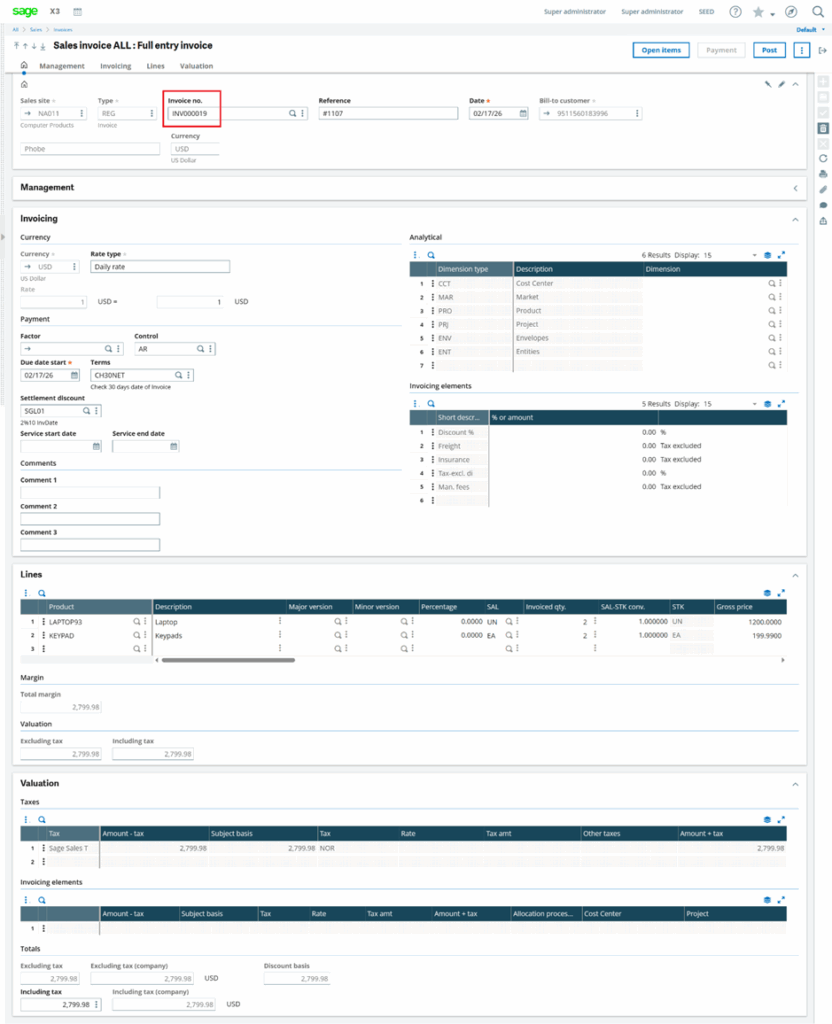
Task: Search the Analytical grid using magnifier
Action: click(431, 255)
